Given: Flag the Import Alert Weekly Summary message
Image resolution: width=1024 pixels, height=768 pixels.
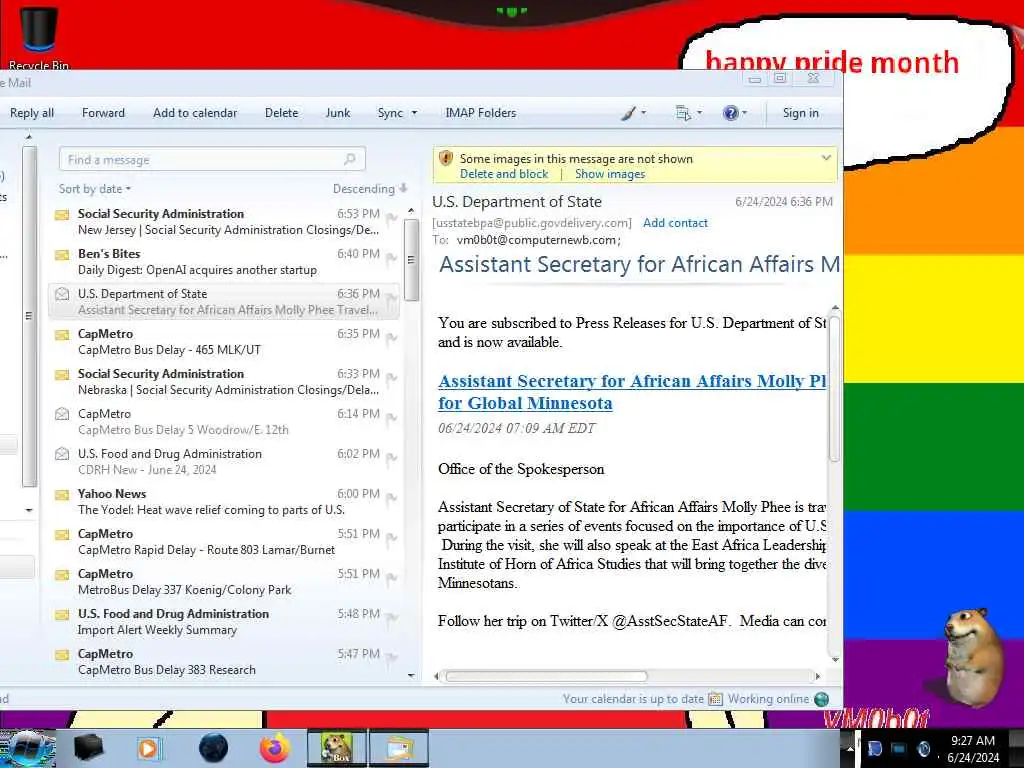Looking at the screenshot, I should point(392,619).
